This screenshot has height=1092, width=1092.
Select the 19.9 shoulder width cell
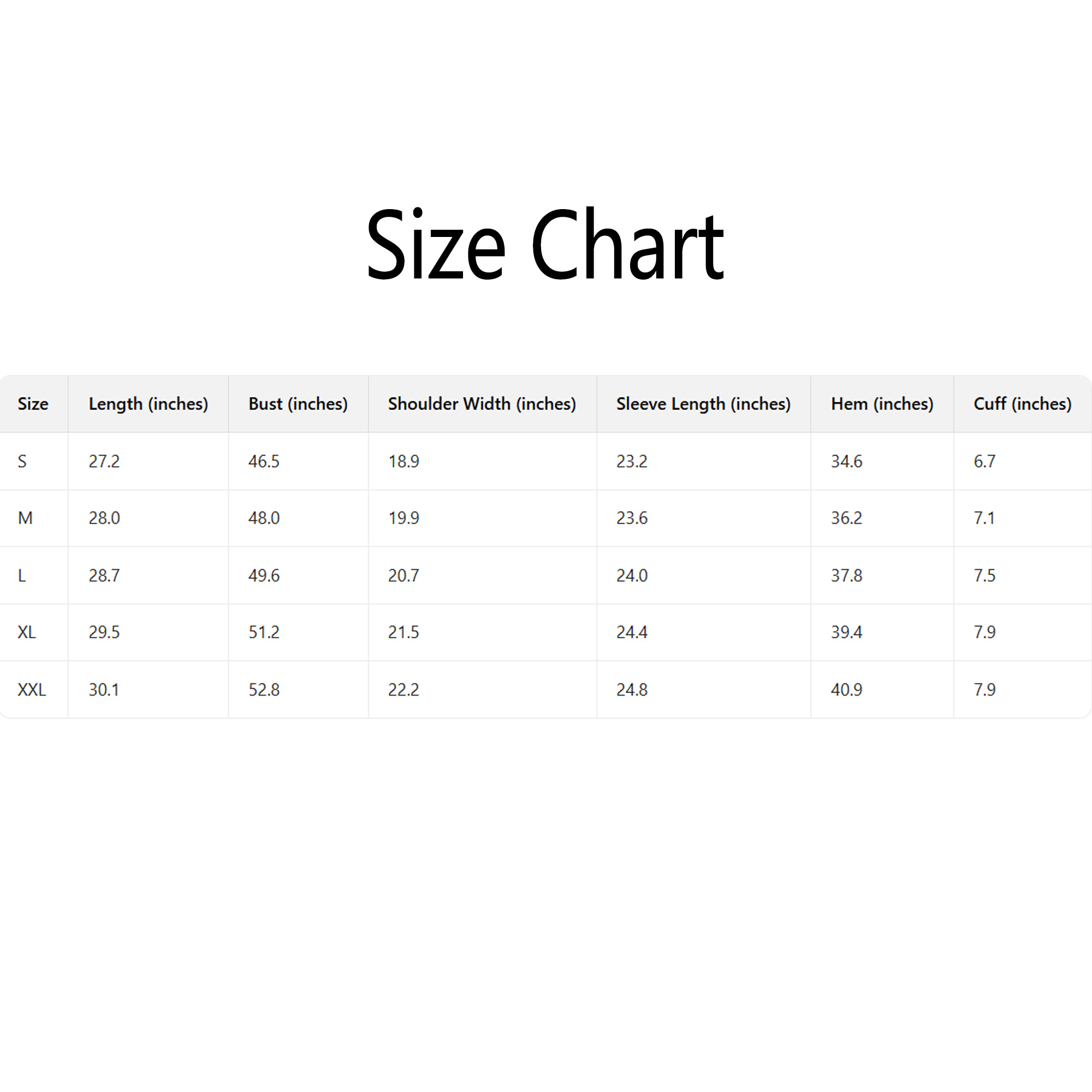403,518
